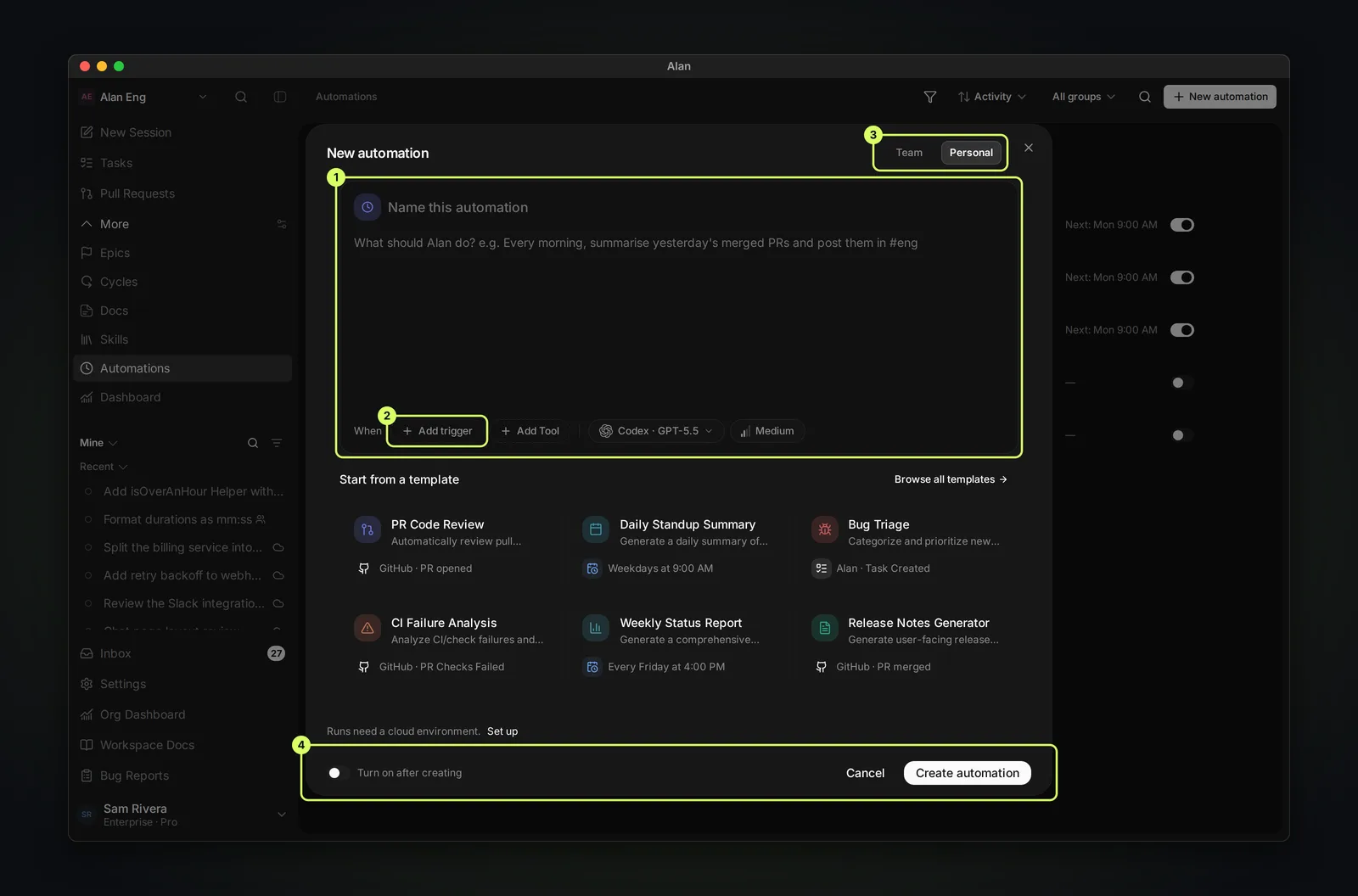Click the Daily Standup Summary calendar icon
This screenshot has width=1358, height=896.
pyautogui.click(x=596, y=529)
